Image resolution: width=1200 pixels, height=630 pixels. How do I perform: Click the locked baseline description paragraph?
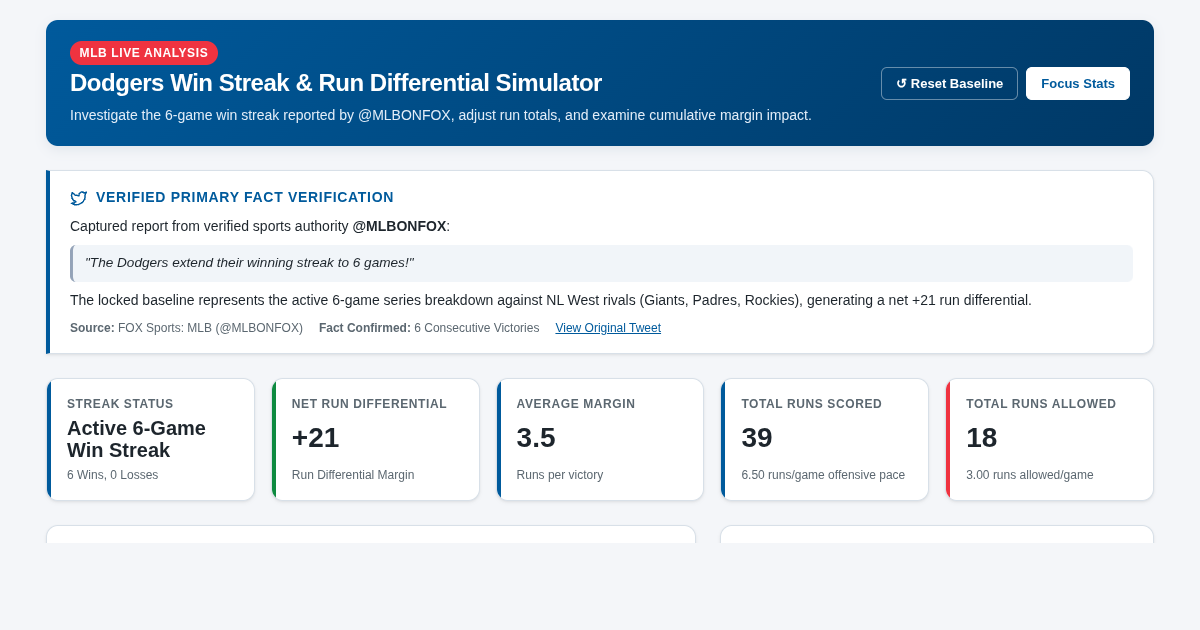[x=551, y=300]
